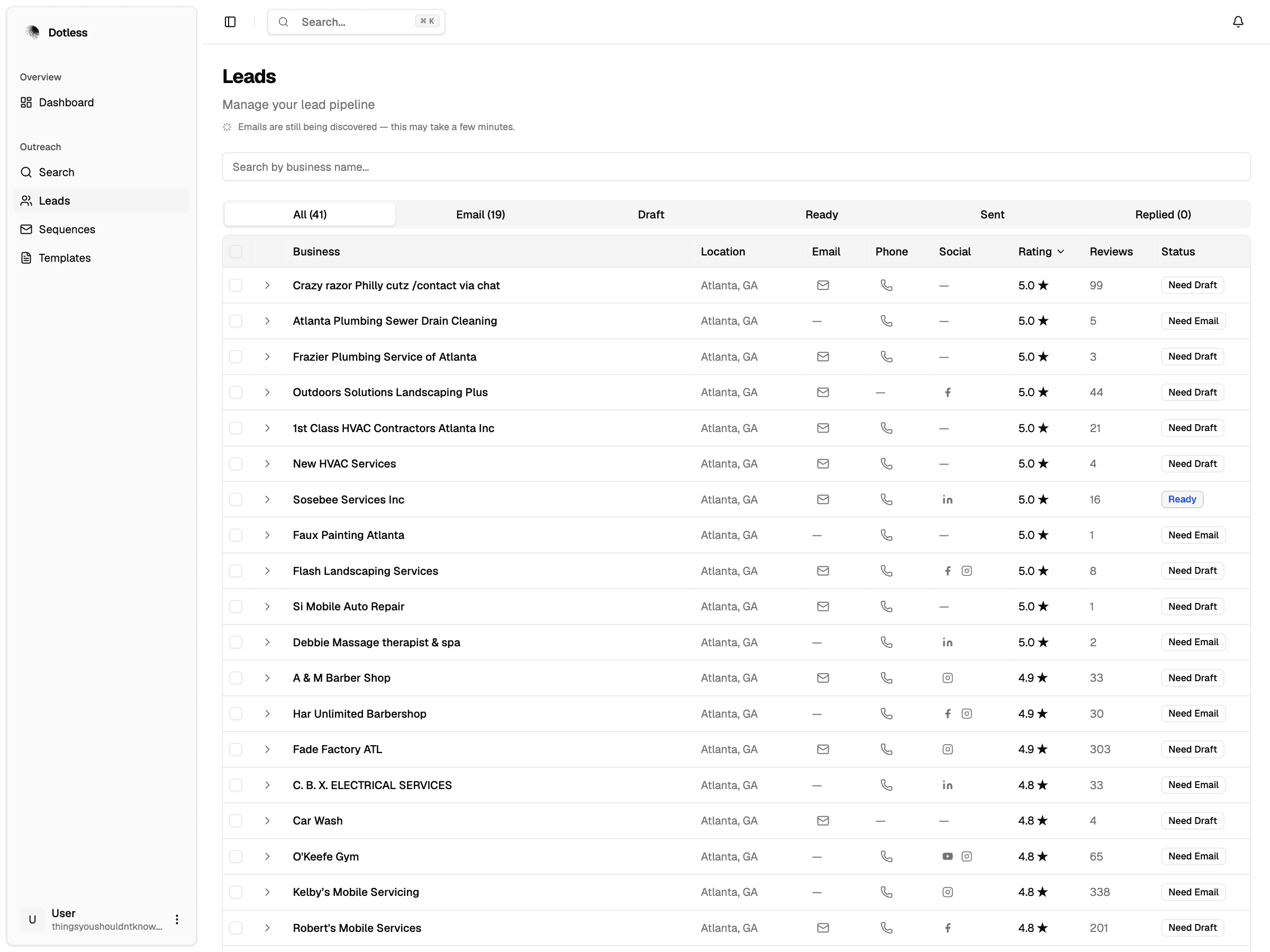Viewport: 1270px width, 952px height.
Task: Open LinkedIn icon for C. B. X. ELECTRICAL SERVICES
Action: pyautogui.click(x=947, y=785)
